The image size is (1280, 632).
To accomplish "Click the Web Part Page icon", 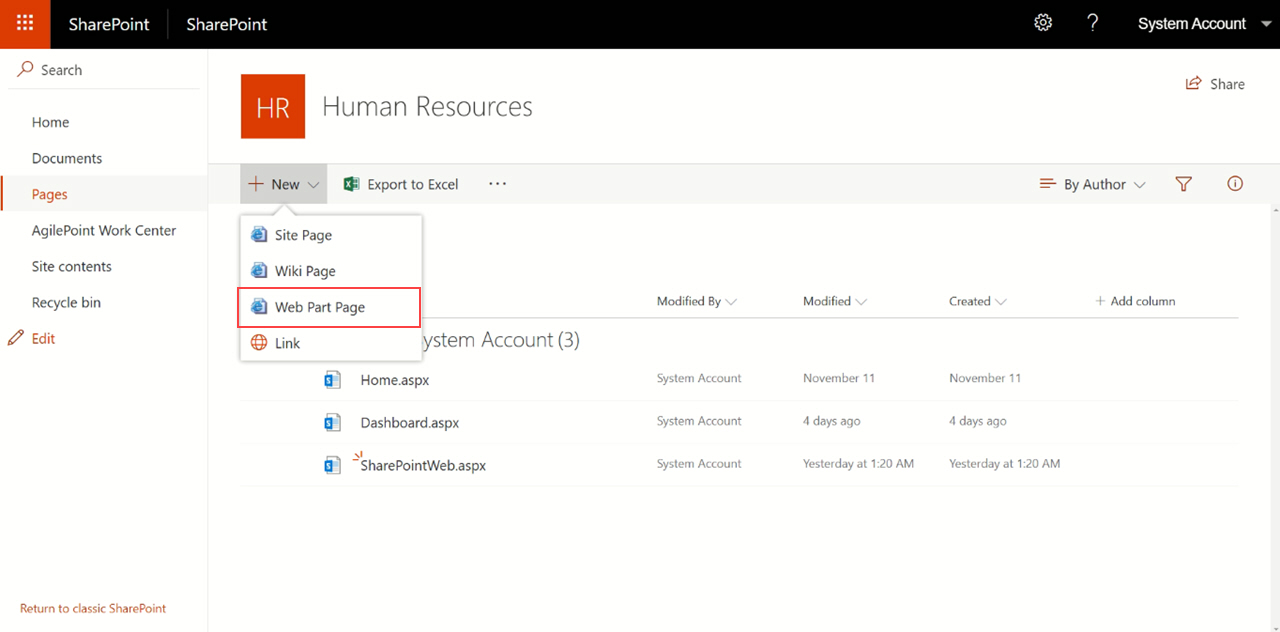I will [x=259, y=307].
